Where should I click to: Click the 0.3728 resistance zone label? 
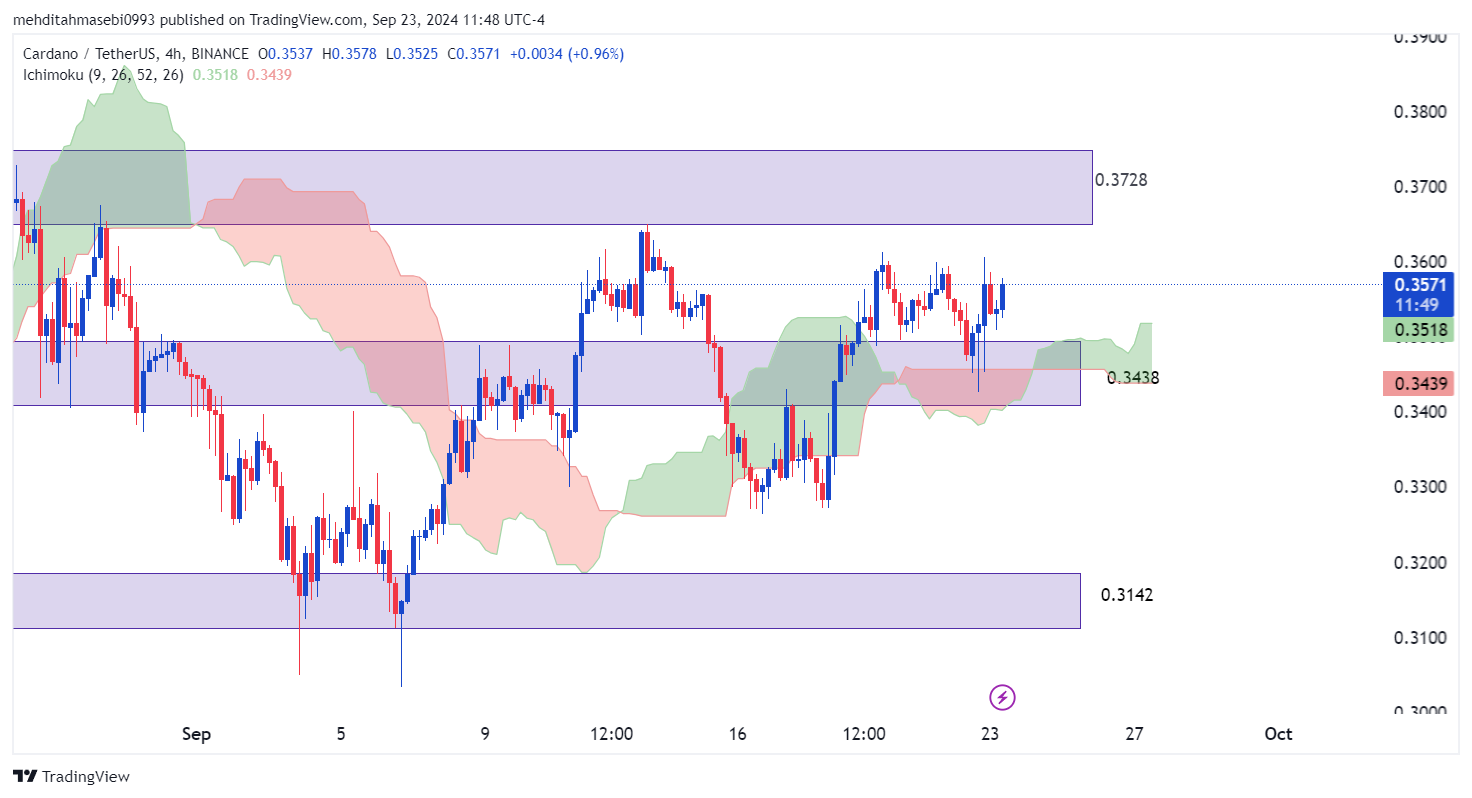point(1121,180)
